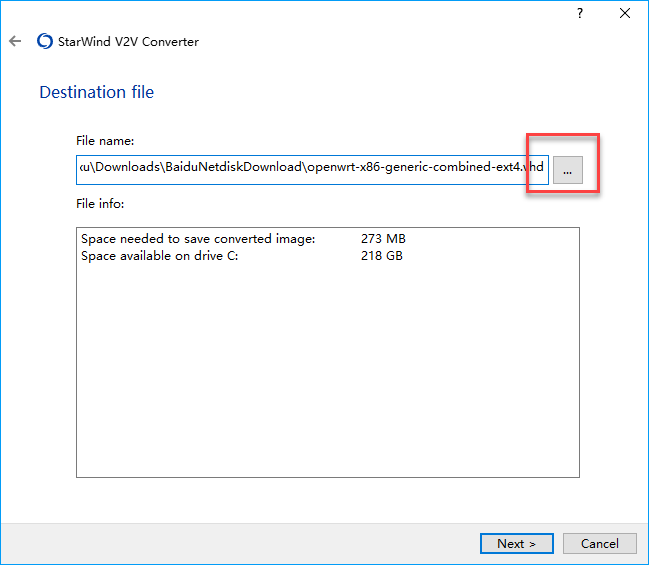Cancel the conversion wizard
Image resolution: width=649 pixels, height=565 pixels.
coord(599,543)
